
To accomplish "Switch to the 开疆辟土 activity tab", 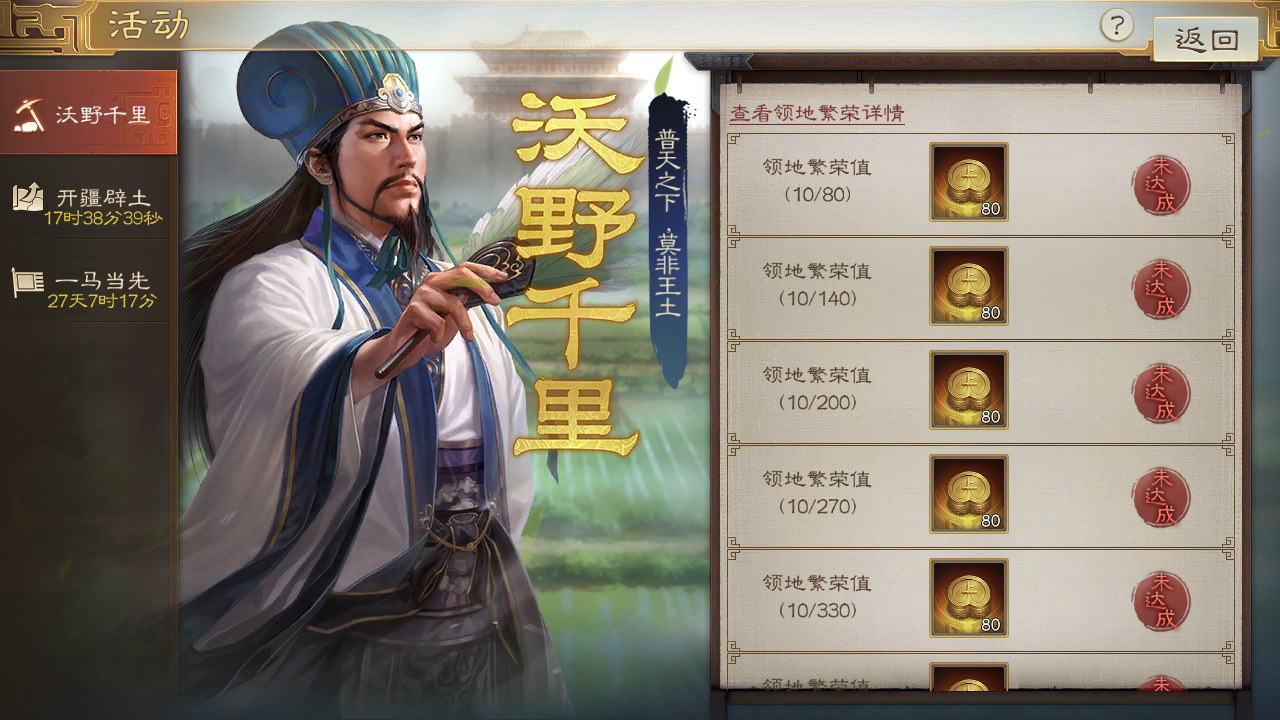I will click(x=88, y=204).
